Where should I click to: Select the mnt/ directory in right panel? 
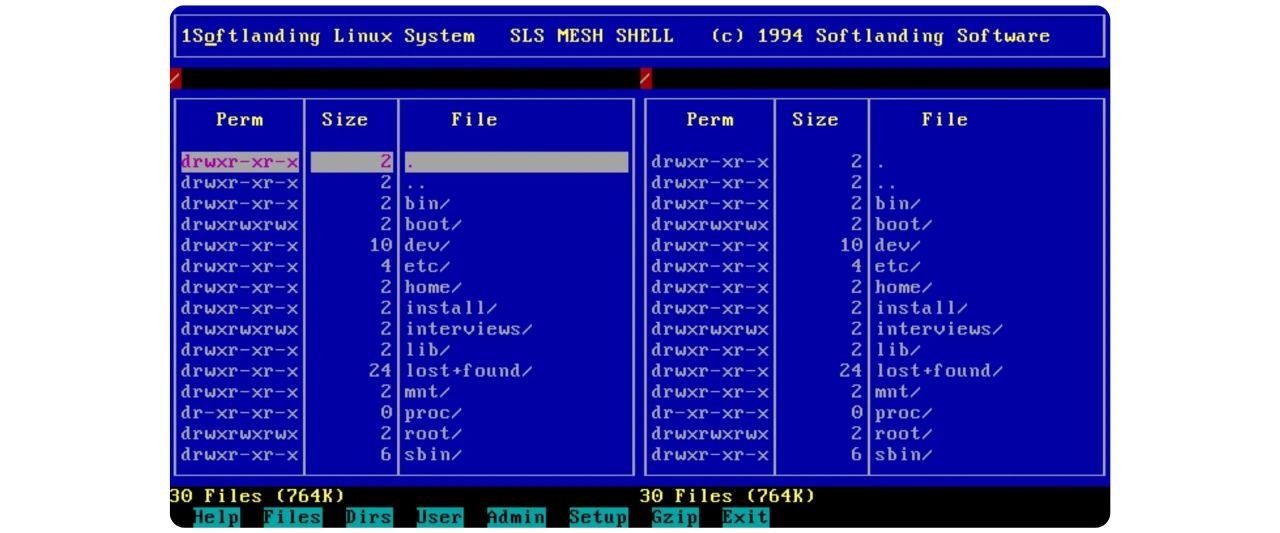898,392
